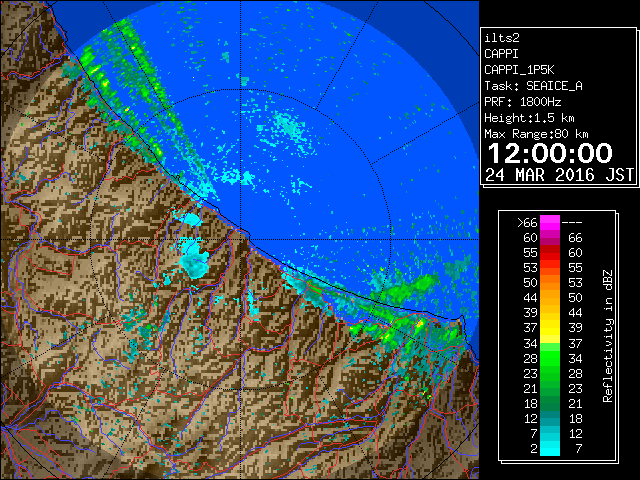Screen dimensions: 640x480
Task: Click the 'CAPPI_1P5K' product name
Action: (519, 70)
